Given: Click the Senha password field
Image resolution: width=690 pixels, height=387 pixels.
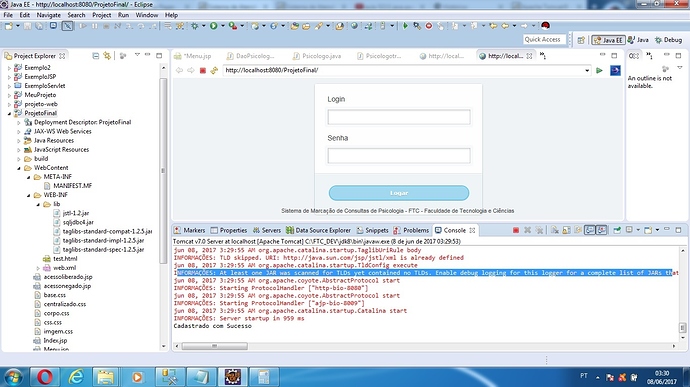Looking at the screenshot, I should [x=399, y=156].
